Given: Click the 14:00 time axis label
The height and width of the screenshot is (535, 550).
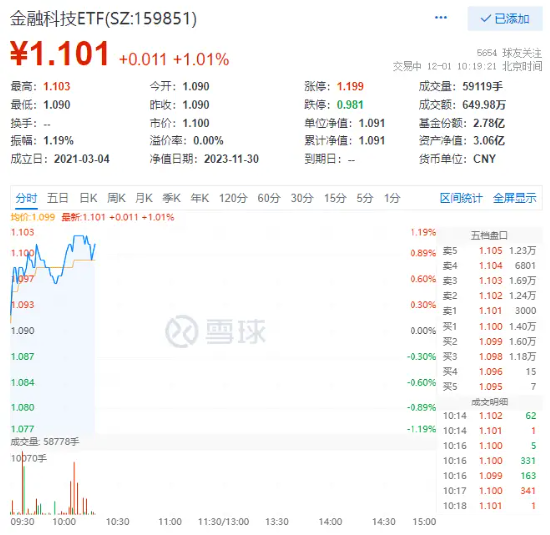Looking at the screenshot, I should [330, 522].
